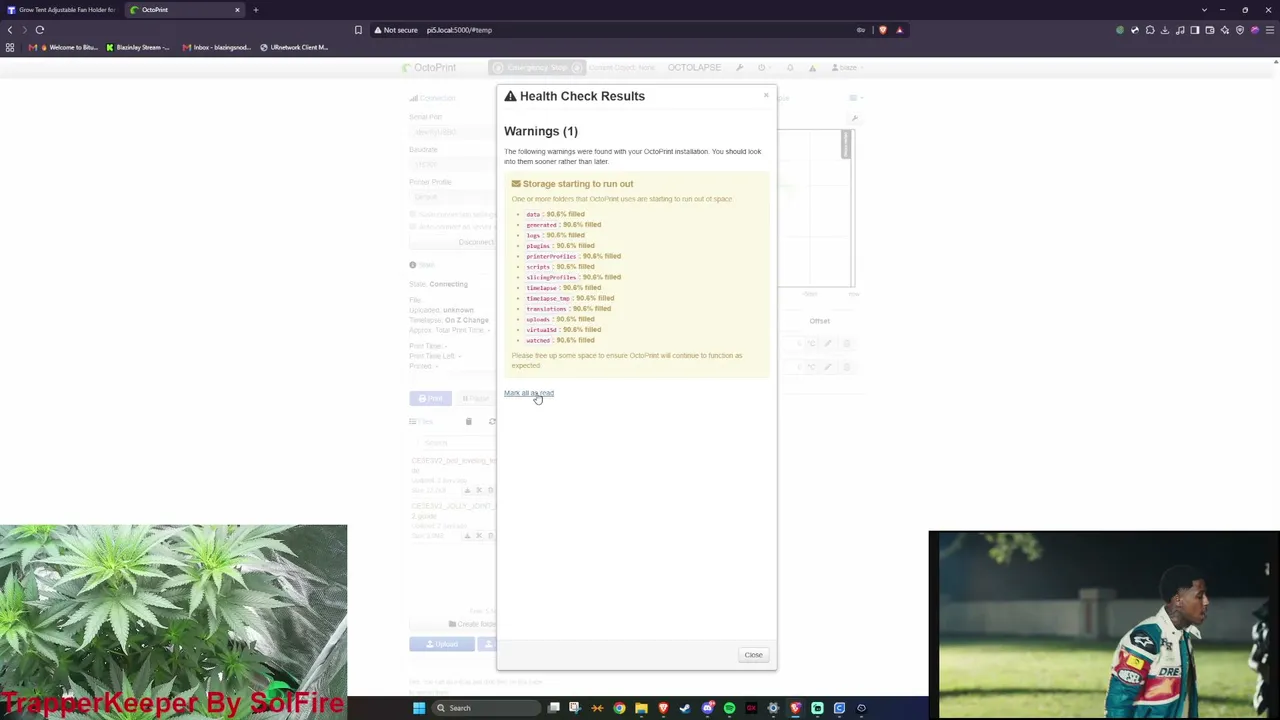Image resolution: width=1280 pixels, height=720 pixels.
Task: Click the timelapse_tmp : 90.6% filled entry
Action: pos(570,298)
